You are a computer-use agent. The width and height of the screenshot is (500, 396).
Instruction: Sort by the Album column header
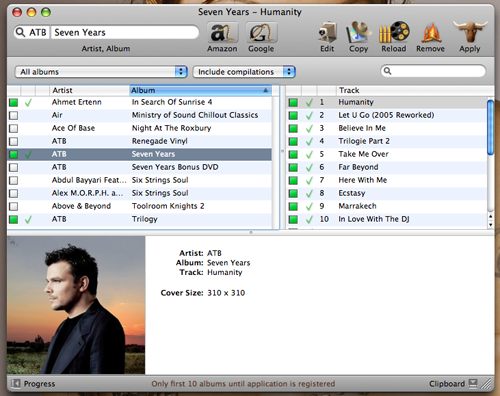(x=200, y=90)
